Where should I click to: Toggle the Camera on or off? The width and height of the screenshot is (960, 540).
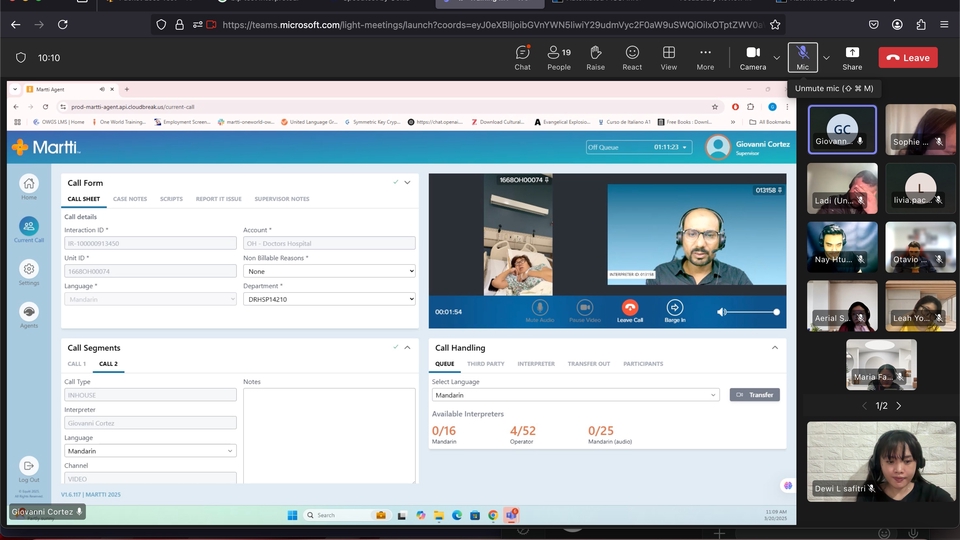click(753, 57)
